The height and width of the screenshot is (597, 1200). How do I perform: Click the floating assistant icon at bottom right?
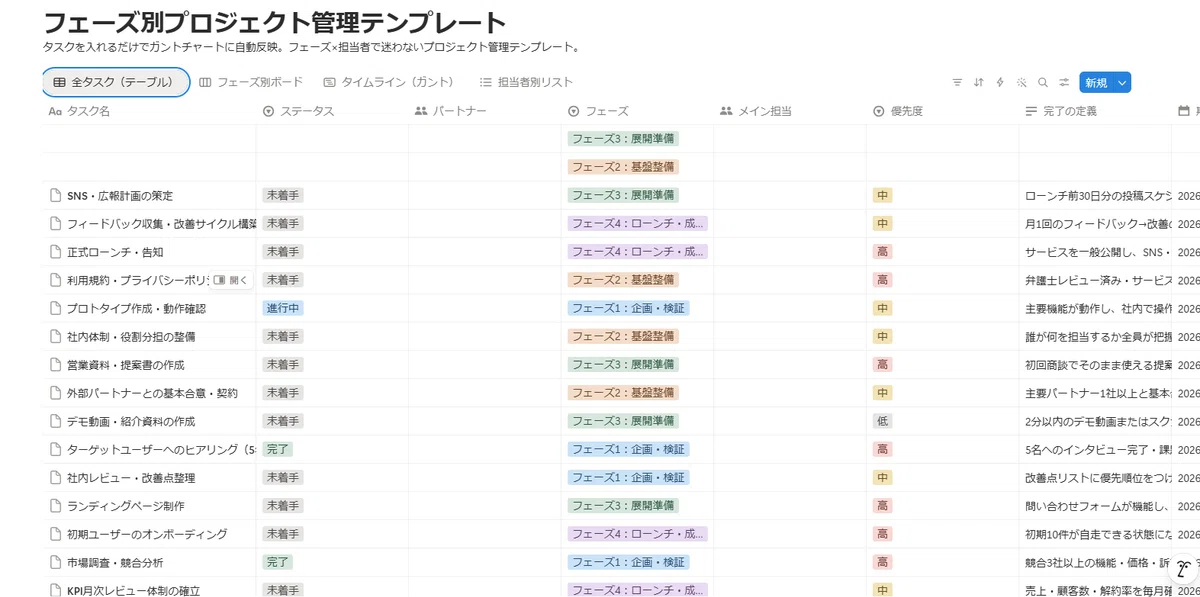pos(1184,570)
